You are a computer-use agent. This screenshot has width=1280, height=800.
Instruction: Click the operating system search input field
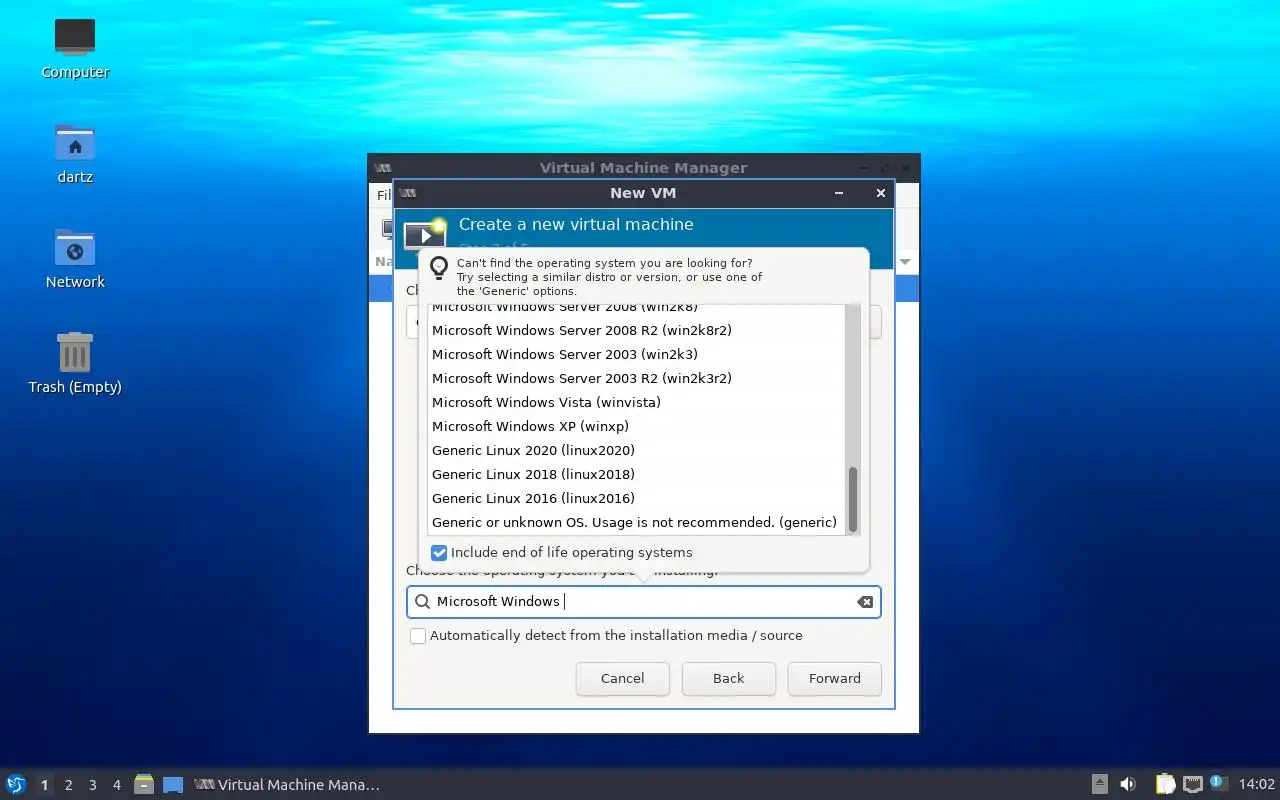coord(643,602)
